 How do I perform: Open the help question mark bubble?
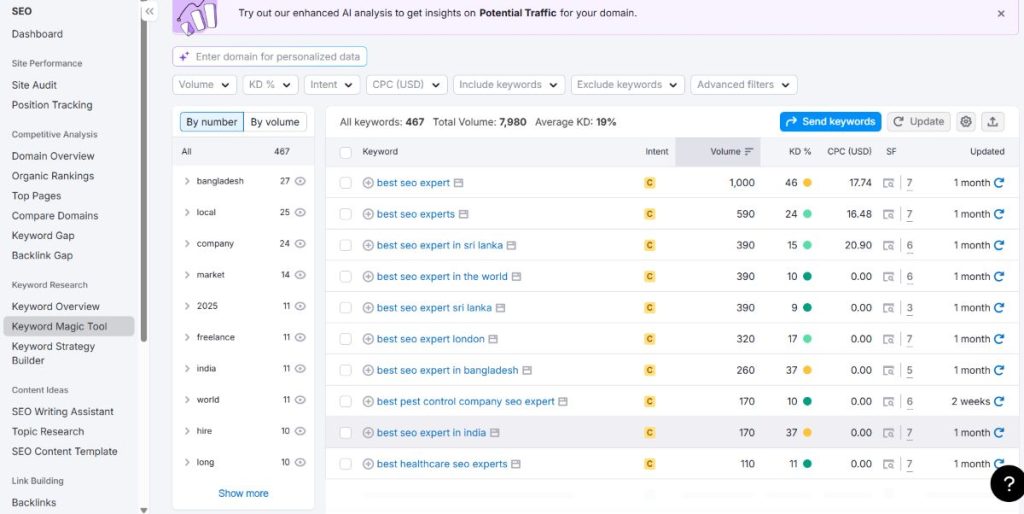1006,483
